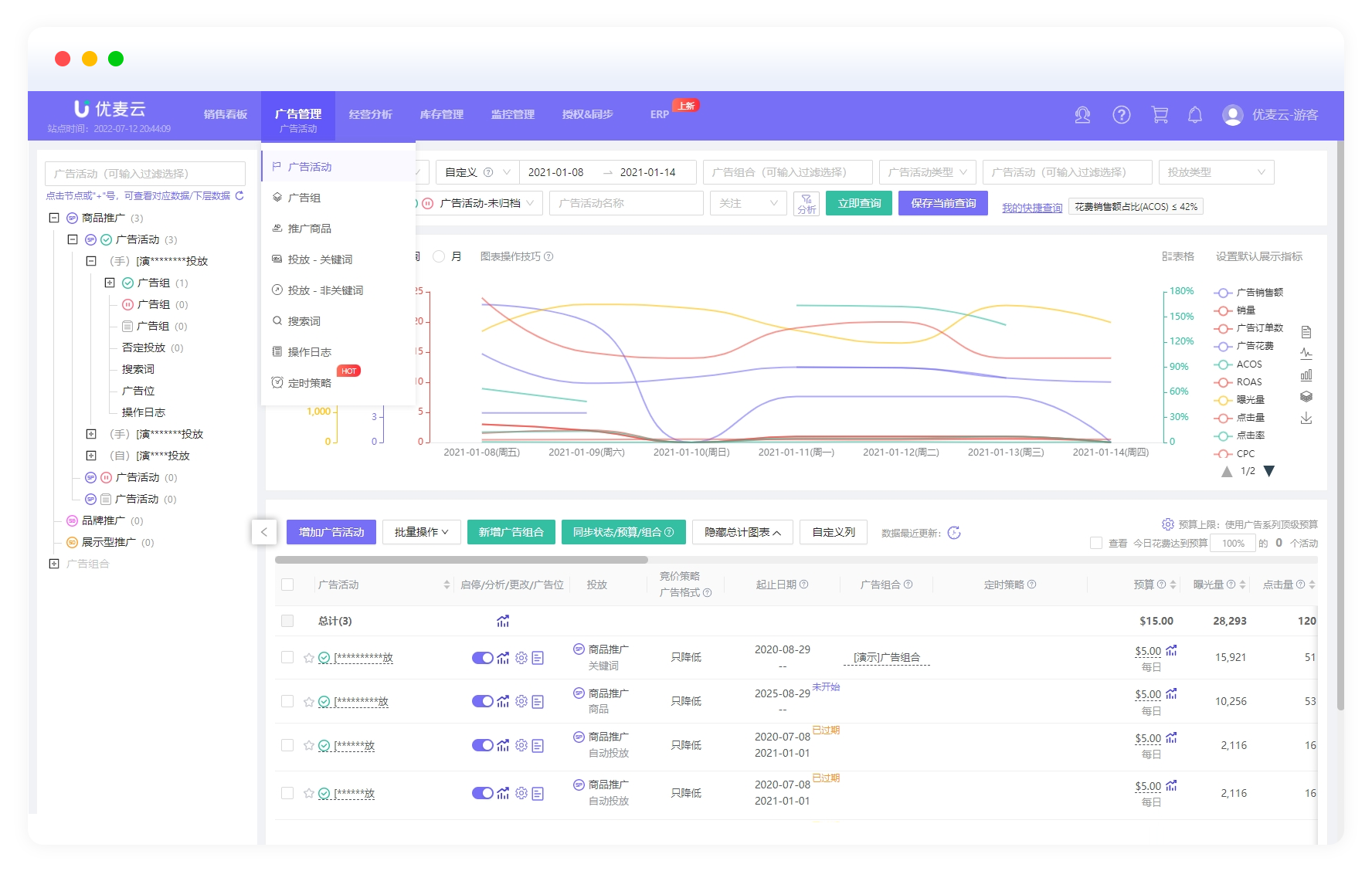Viewport: 1372px width, 888px height.
Task: Switch to the 库存管理 tab
Action: pos(441,114)
